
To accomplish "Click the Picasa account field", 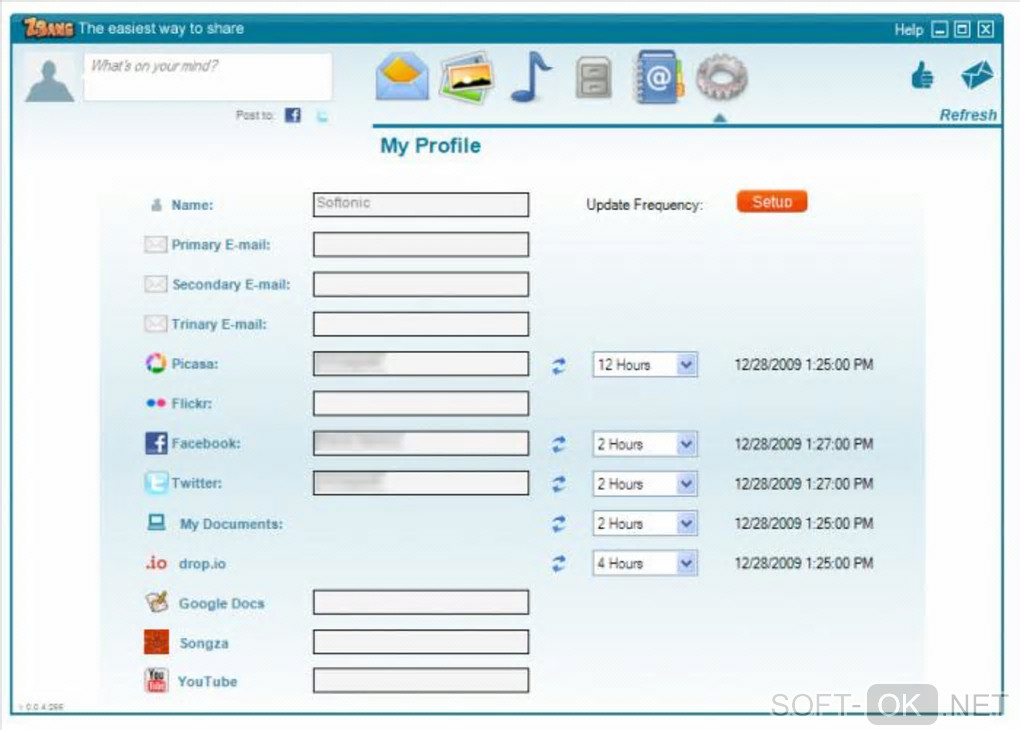I will tap(421, 364).
